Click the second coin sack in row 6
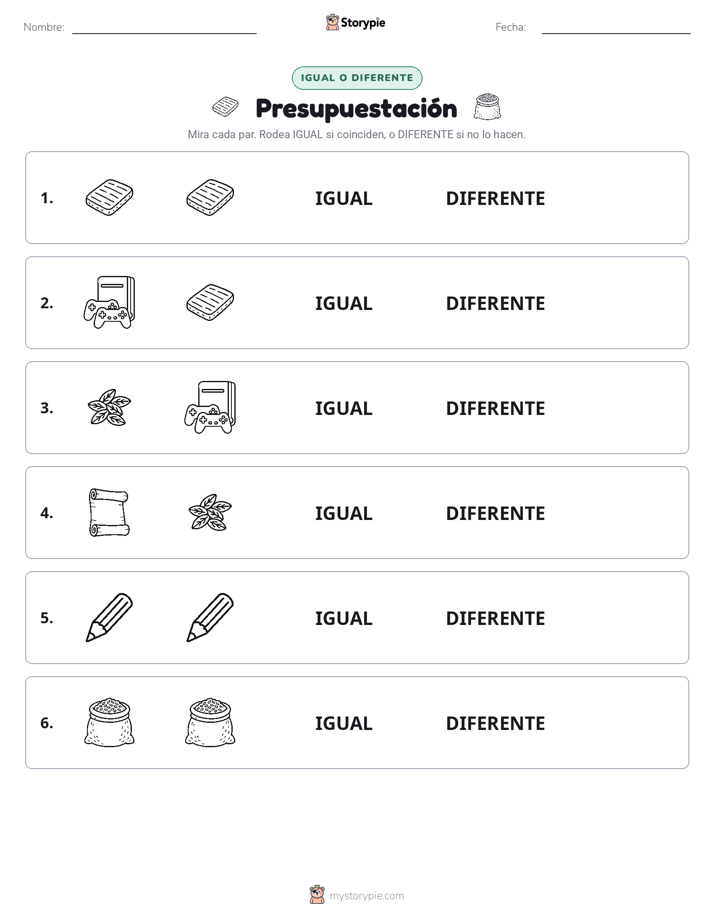The width and height of the screenshot is (714, 924). click(210, 722)
